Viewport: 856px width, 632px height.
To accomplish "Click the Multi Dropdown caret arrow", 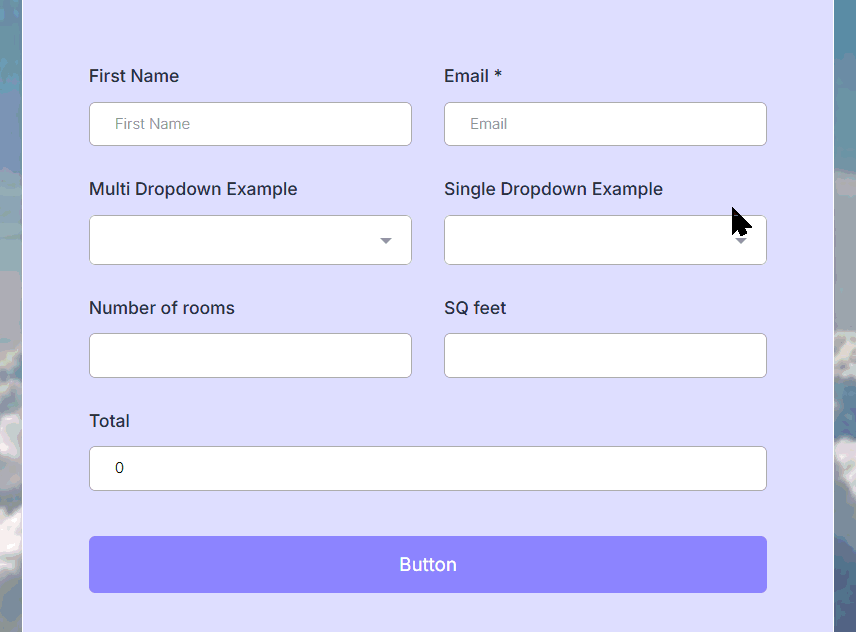I will (x=385, y=241).
